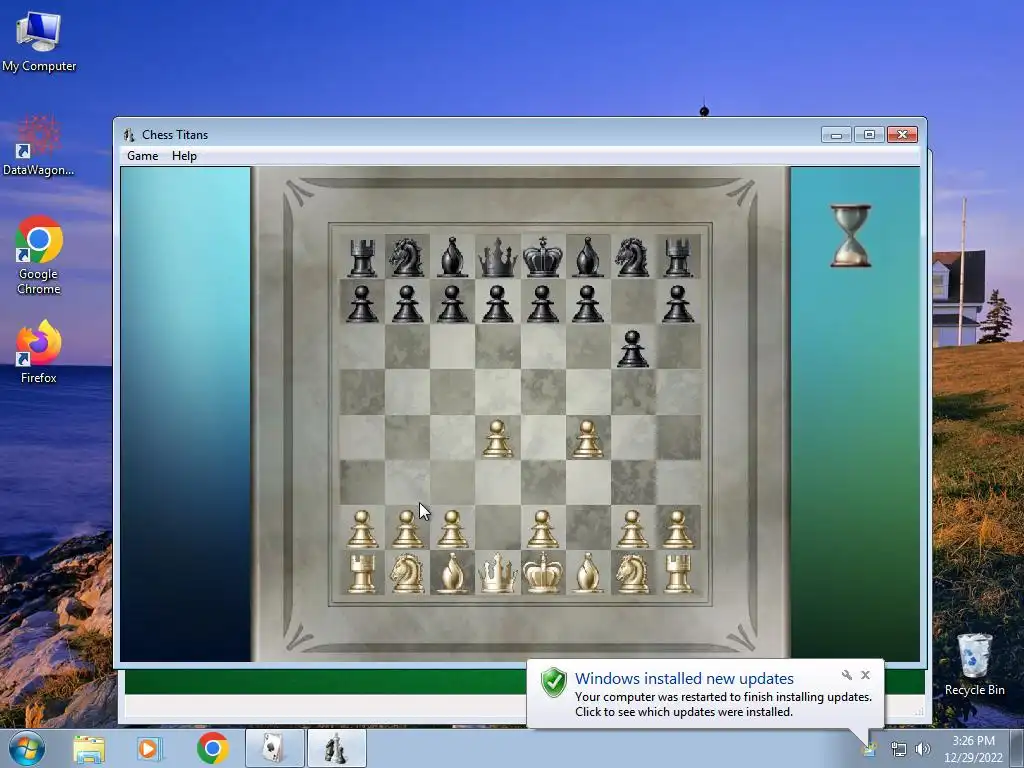Minimize the Chess Titans window
Viewport: 1024px width, 768px height.
(x=836, y=135)
